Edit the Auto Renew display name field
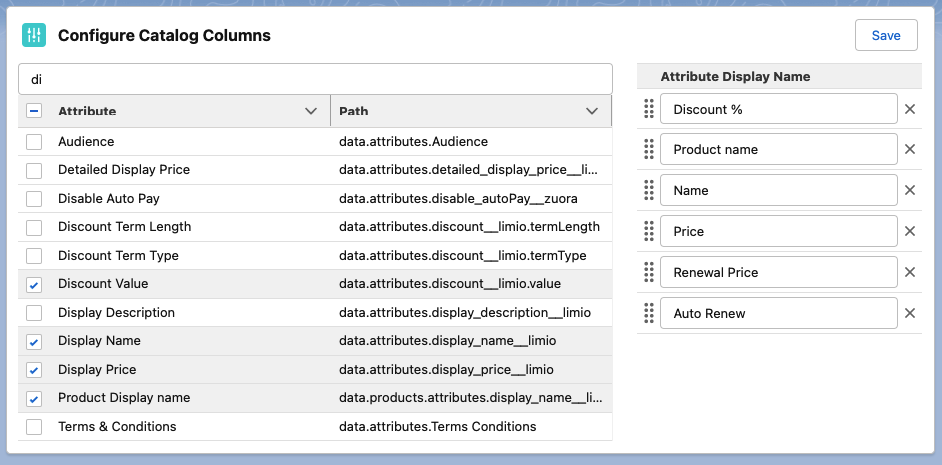This screenshot has height=465, width=942. (x=779, y=313)
